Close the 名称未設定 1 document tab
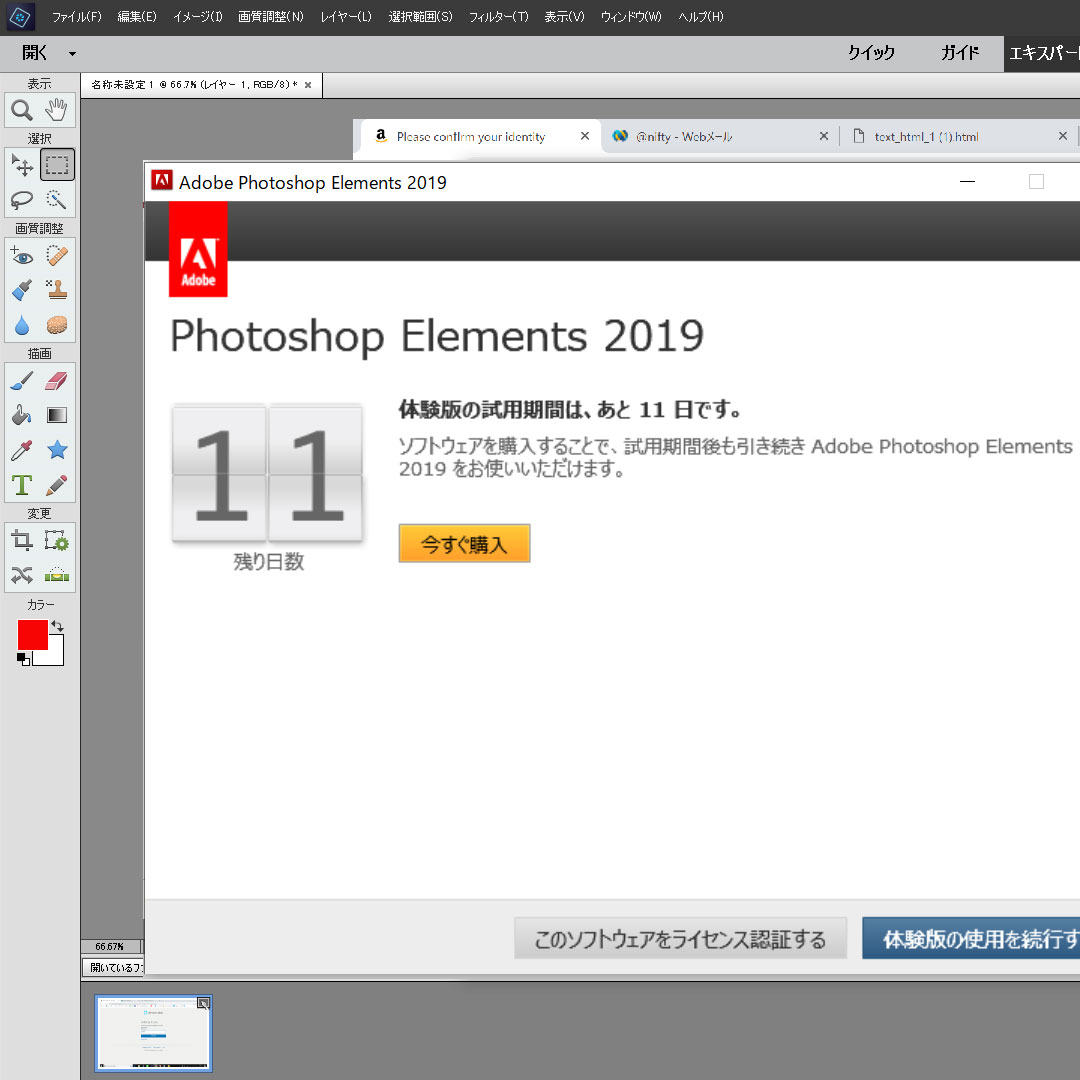Screen dimensions: 1080x1080 coord(308,85)
